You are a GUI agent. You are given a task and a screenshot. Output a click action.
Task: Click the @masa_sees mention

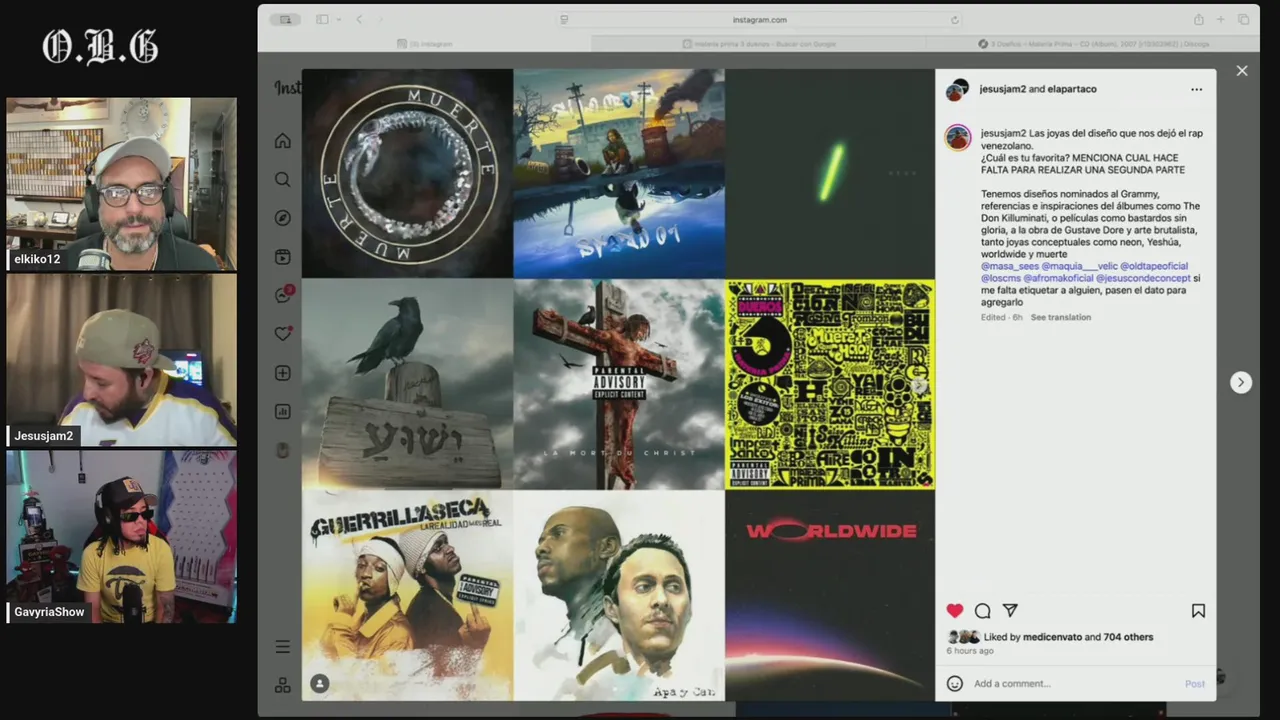click(x=1009, y=266)
